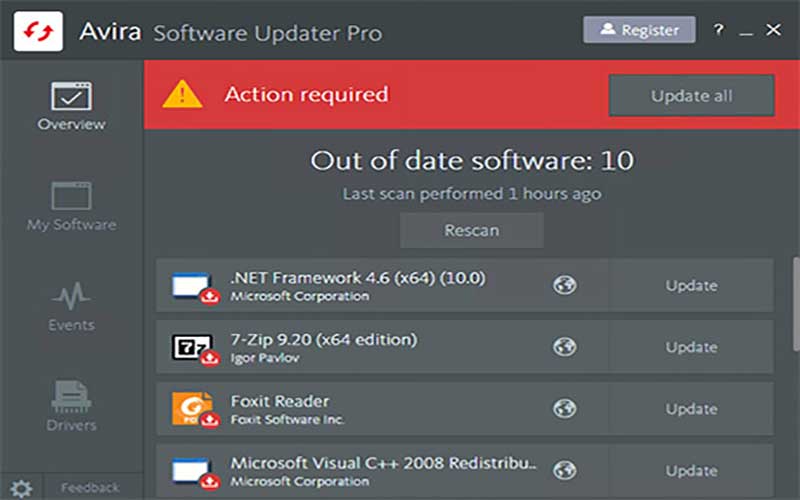Click the yellow warning triangle icon

pyautogui.click(x=183, y=95)
